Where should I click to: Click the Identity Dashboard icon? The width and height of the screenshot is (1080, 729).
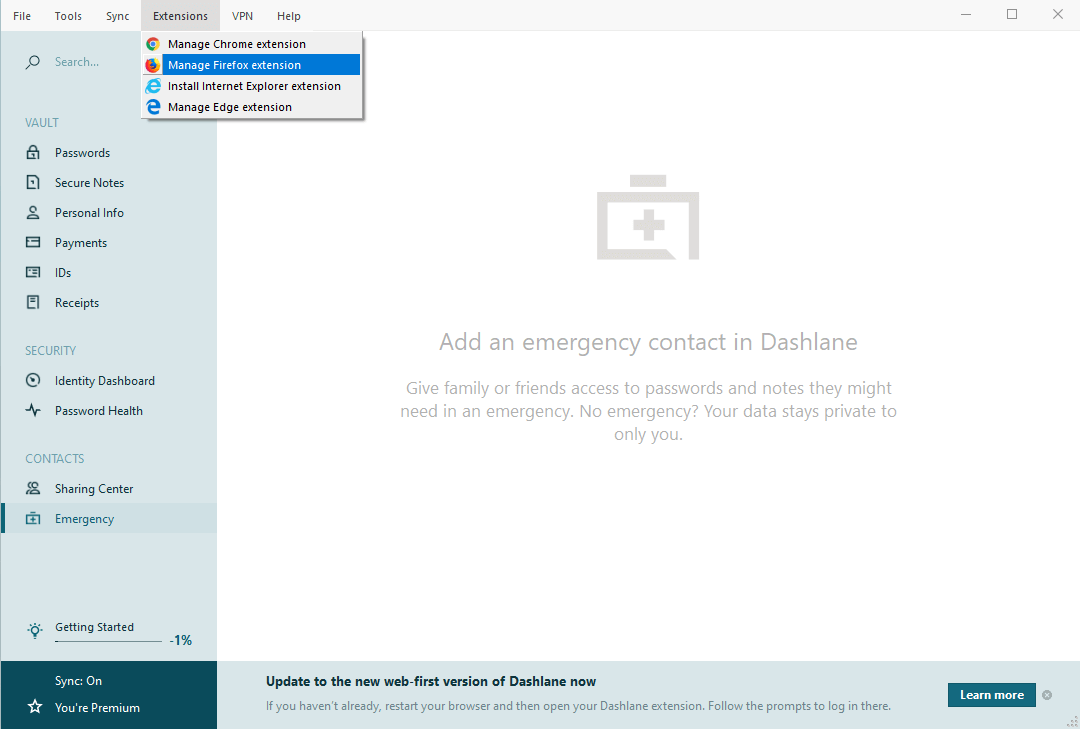(x=33, y=380)
